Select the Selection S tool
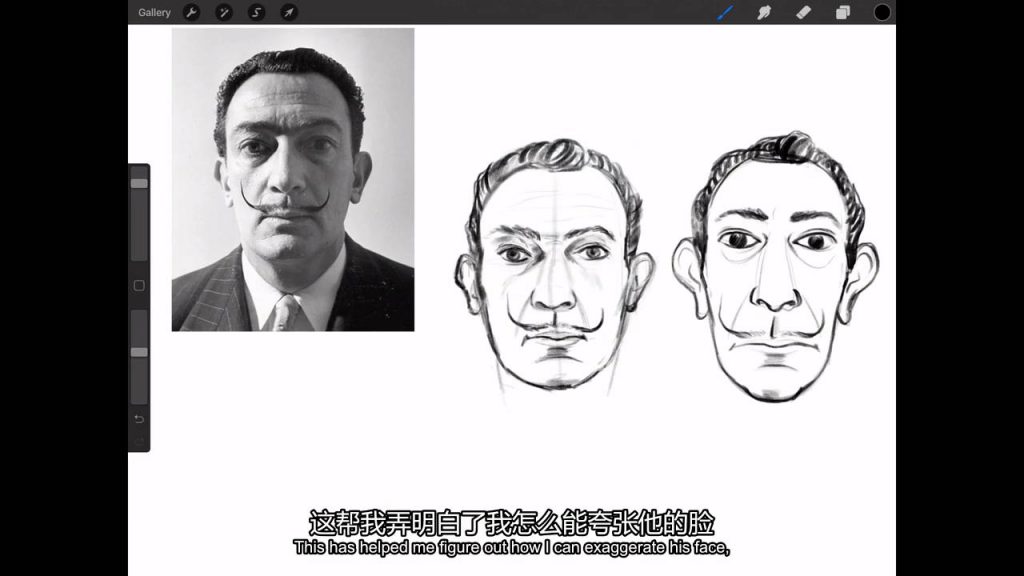 [257, 12]
